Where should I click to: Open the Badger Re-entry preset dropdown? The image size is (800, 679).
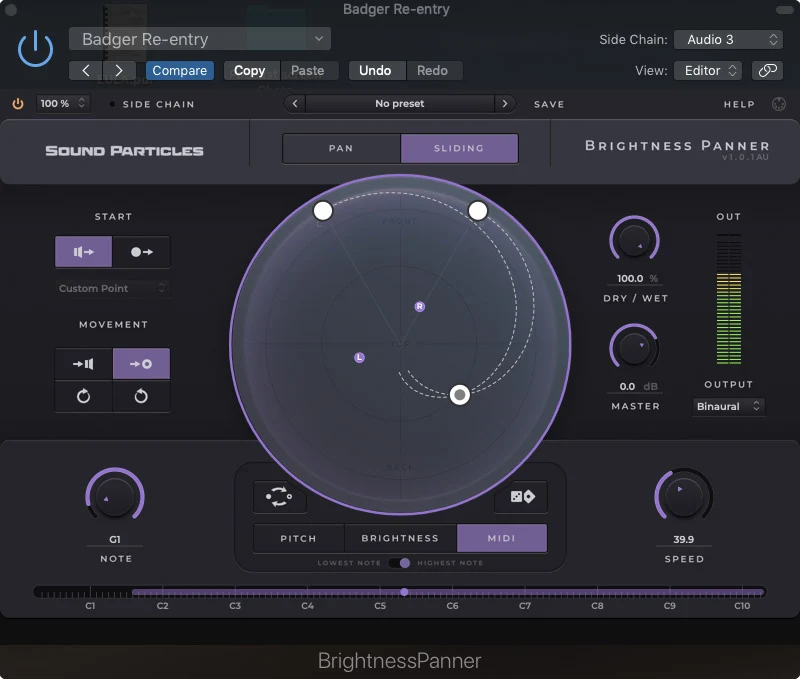[x=200, y=39]
